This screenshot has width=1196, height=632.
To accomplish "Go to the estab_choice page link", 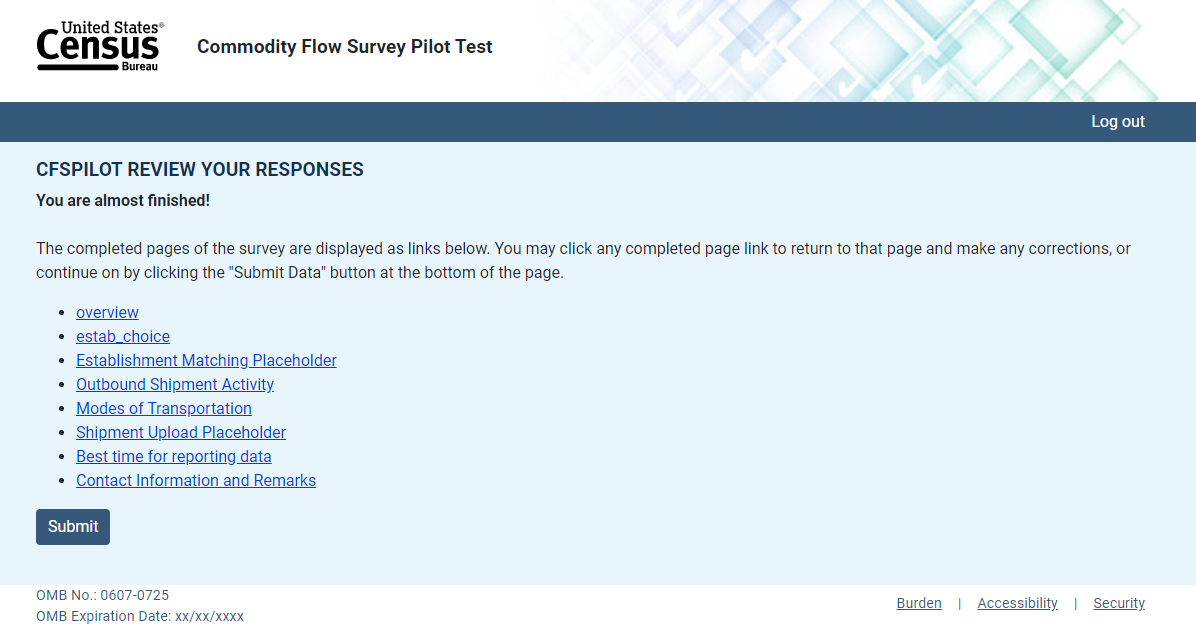I will pyautogui.click(x=123, y=337).
